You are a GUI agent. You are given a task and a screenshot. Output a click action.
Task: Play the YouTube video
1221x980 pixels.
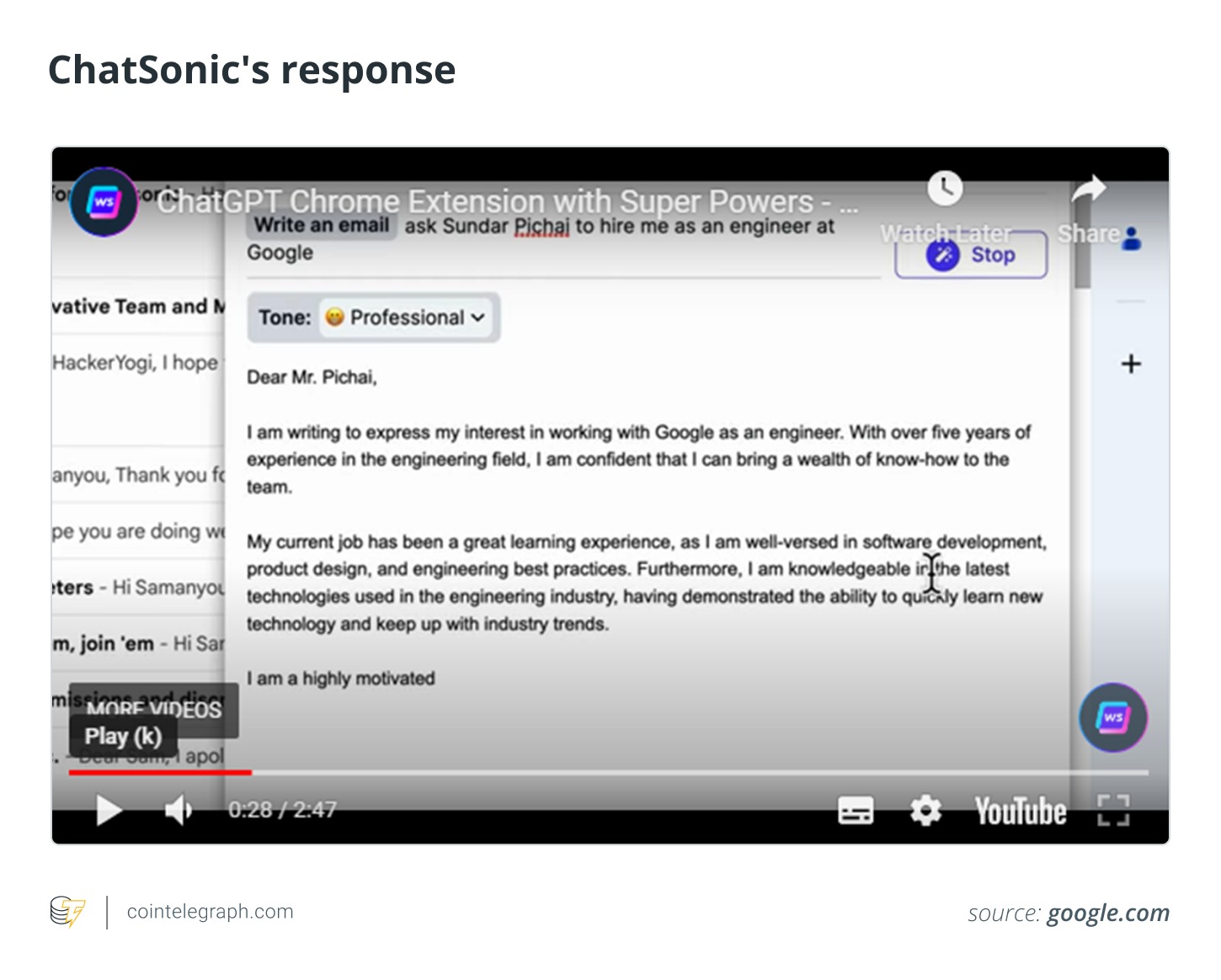109,811
